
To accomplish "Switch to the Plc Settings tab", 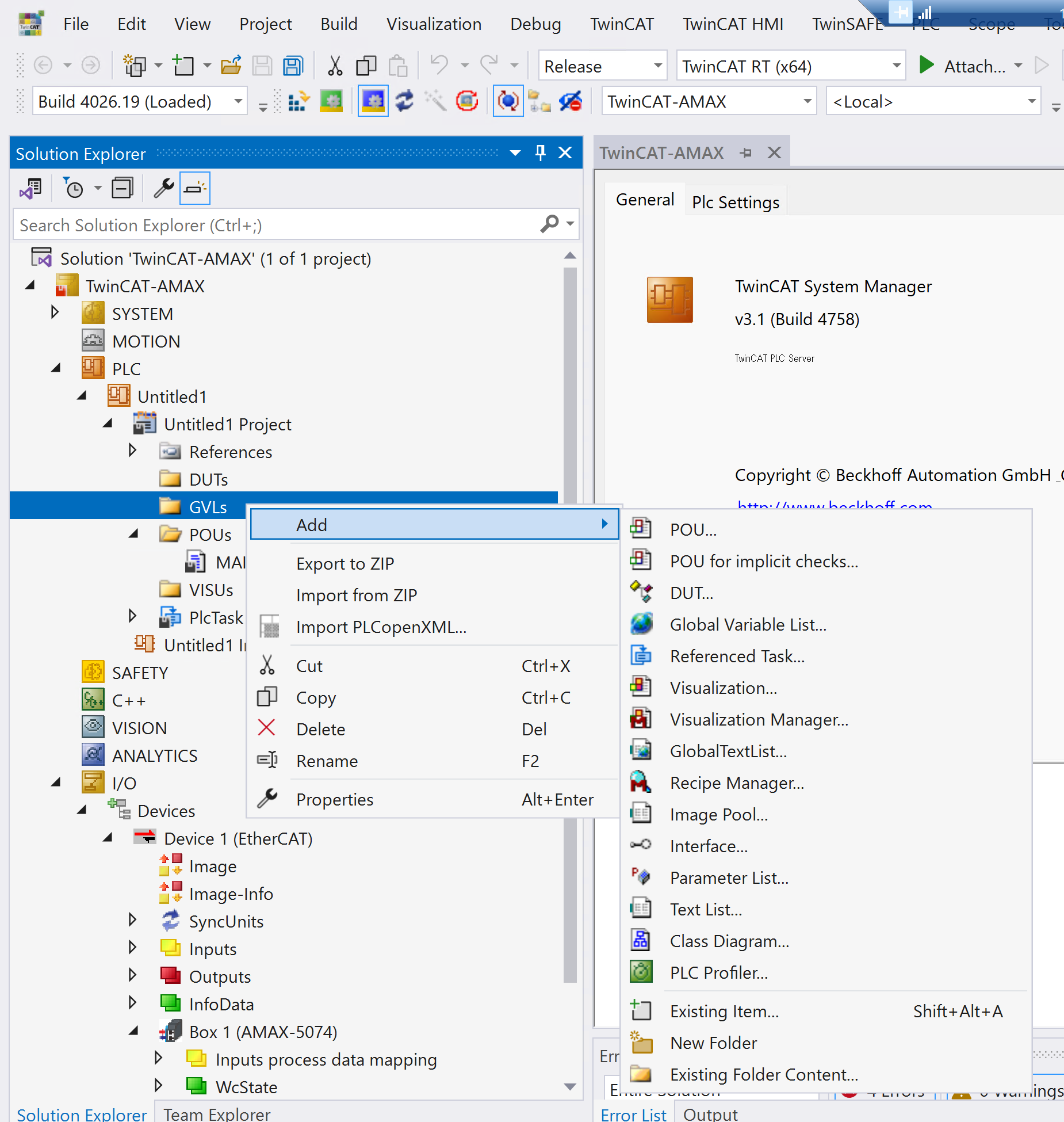I will pos(735,202).
